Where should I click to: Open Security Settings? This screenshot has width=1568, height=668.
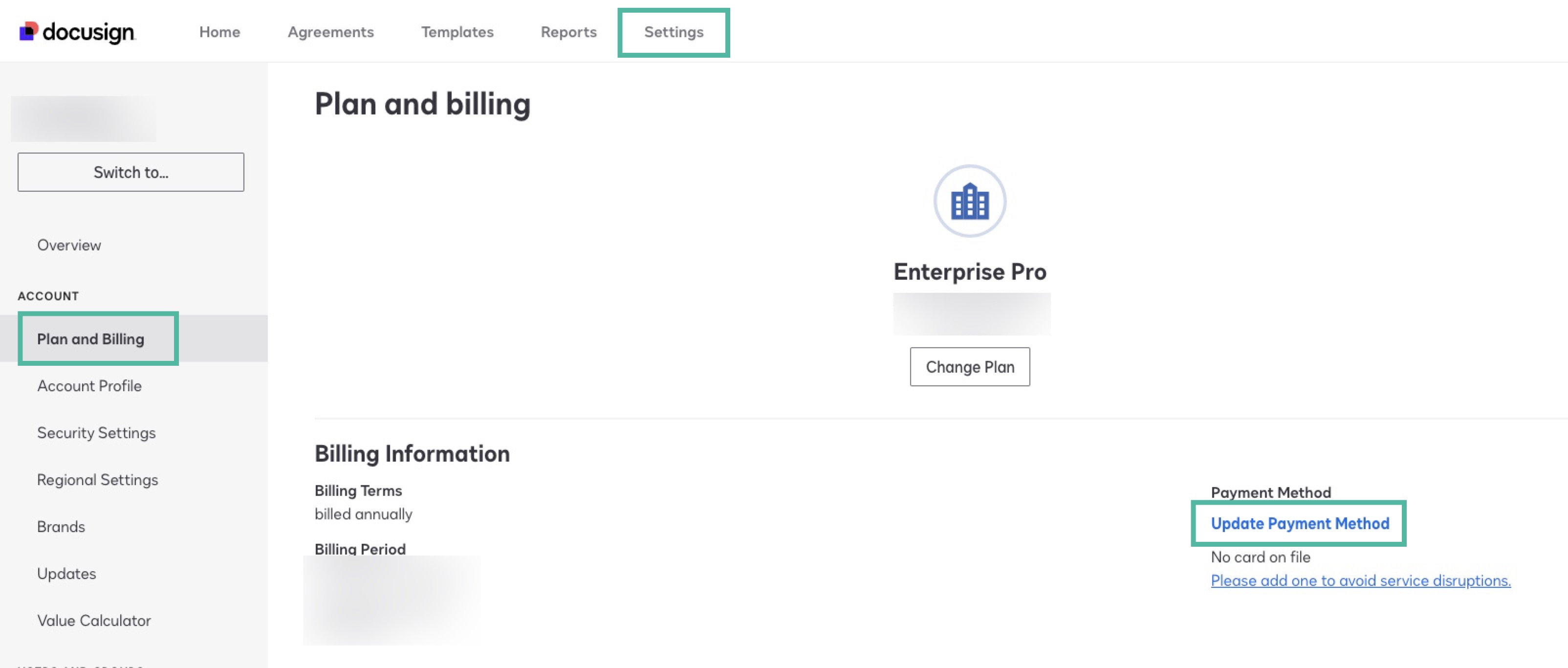pyautogui.click(x=96, y=432)
